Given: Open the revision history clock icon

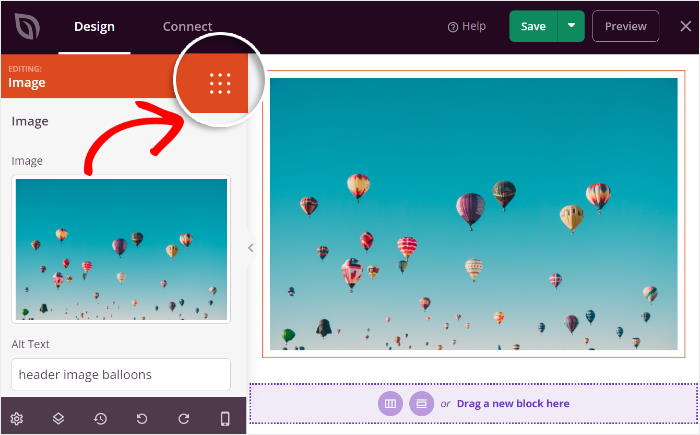Looking at the screenshot, I should [100, 418].
